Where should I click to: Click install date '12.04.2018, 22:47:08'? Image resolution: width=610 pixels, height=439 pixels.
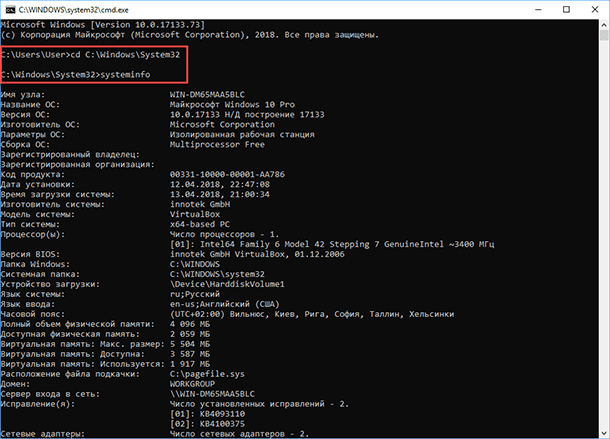220,184
